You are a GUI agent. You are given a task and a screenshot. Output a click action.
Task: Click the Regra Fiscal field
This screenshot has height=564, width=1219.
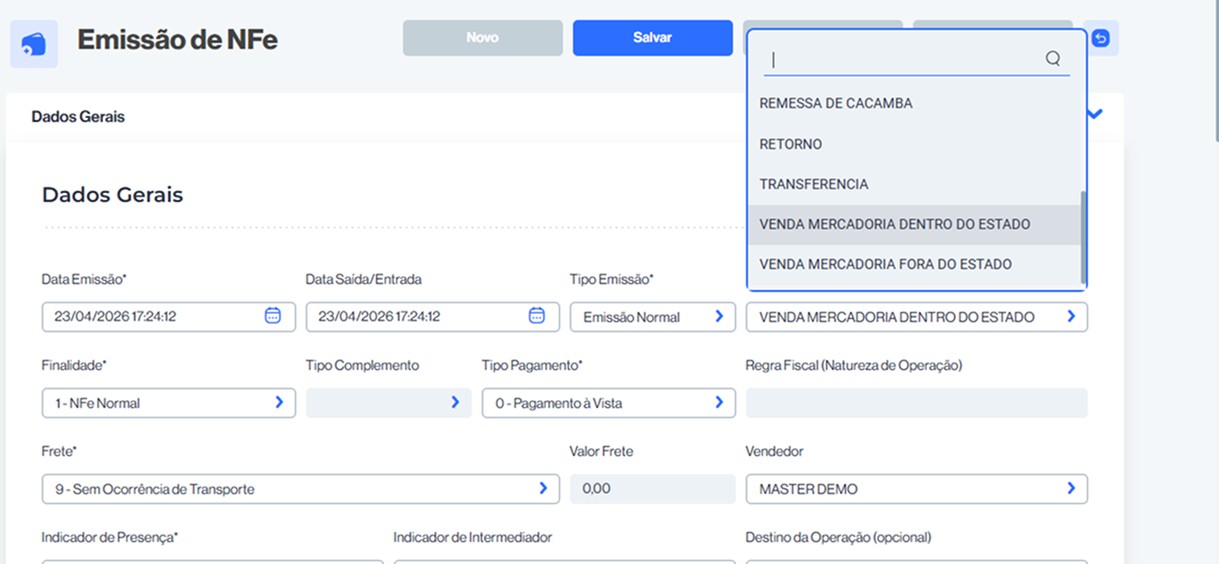917,403
